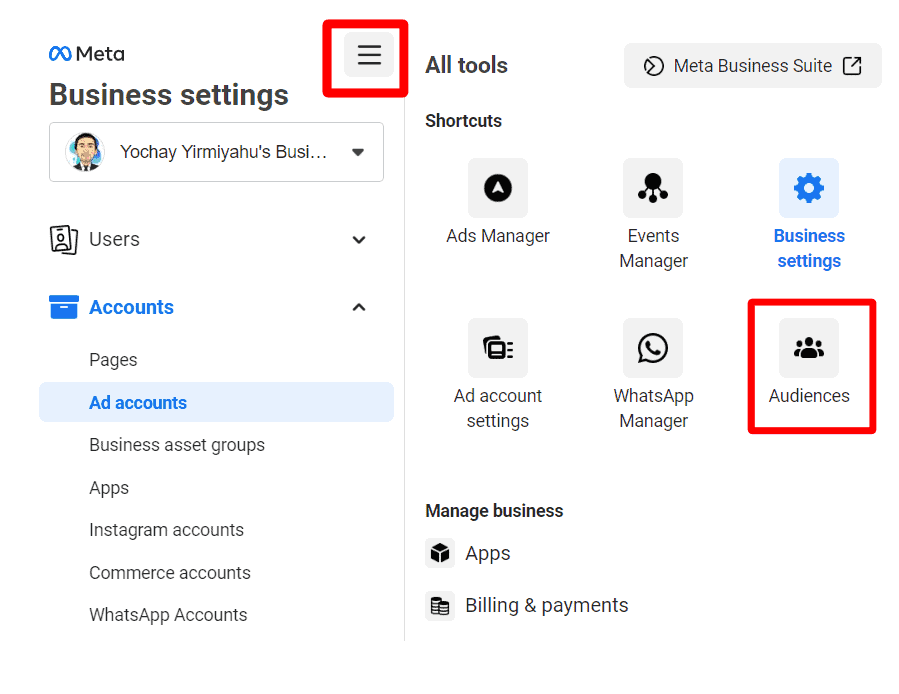
Task: Click the Meta logo
Action: click(x=87, y=54)
